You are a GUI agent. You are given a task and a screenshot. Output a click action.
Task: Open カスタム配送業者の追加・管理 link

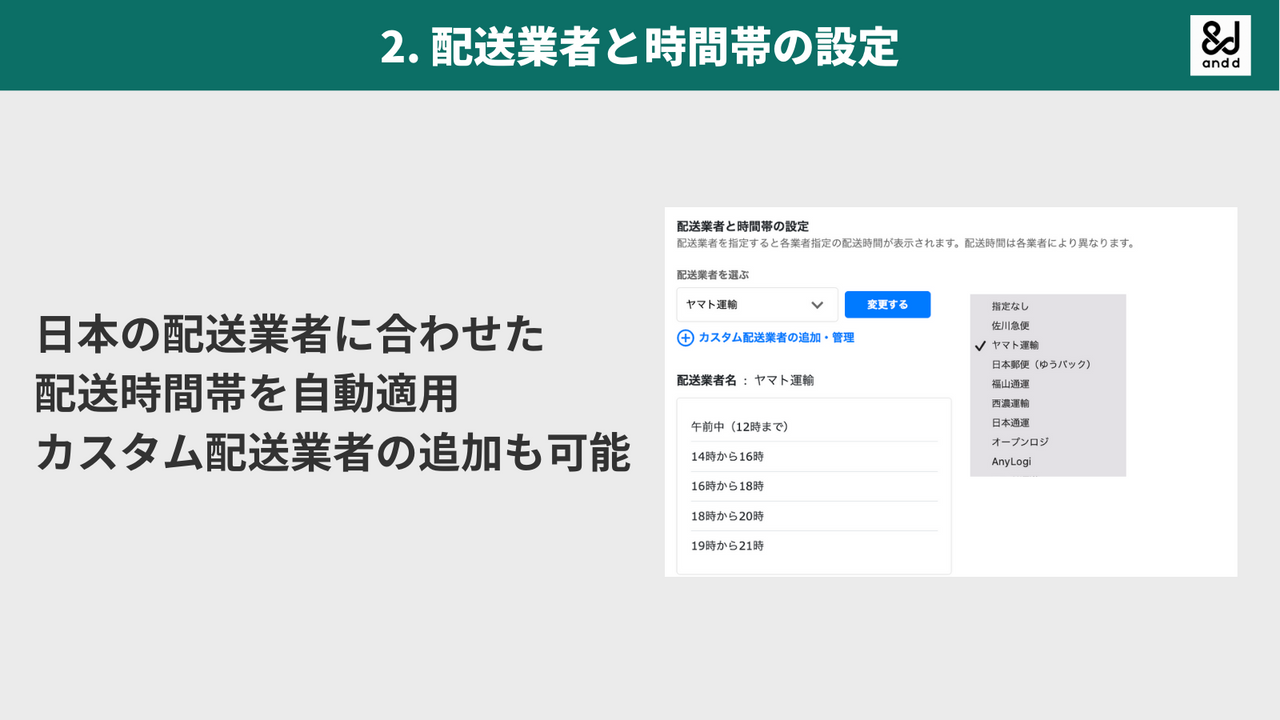pyautogui.click(x=776, y=338)
